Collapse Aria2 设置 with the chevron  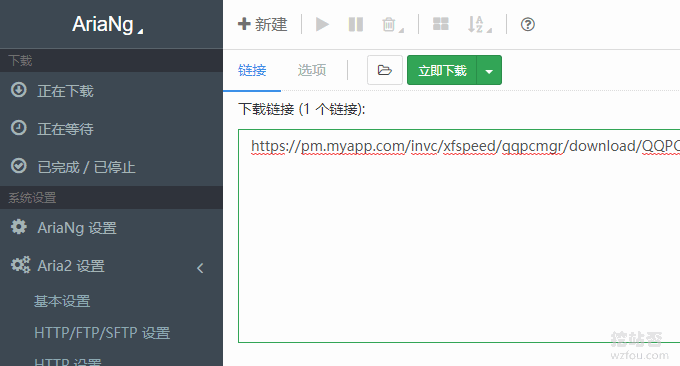pos(200,268)
